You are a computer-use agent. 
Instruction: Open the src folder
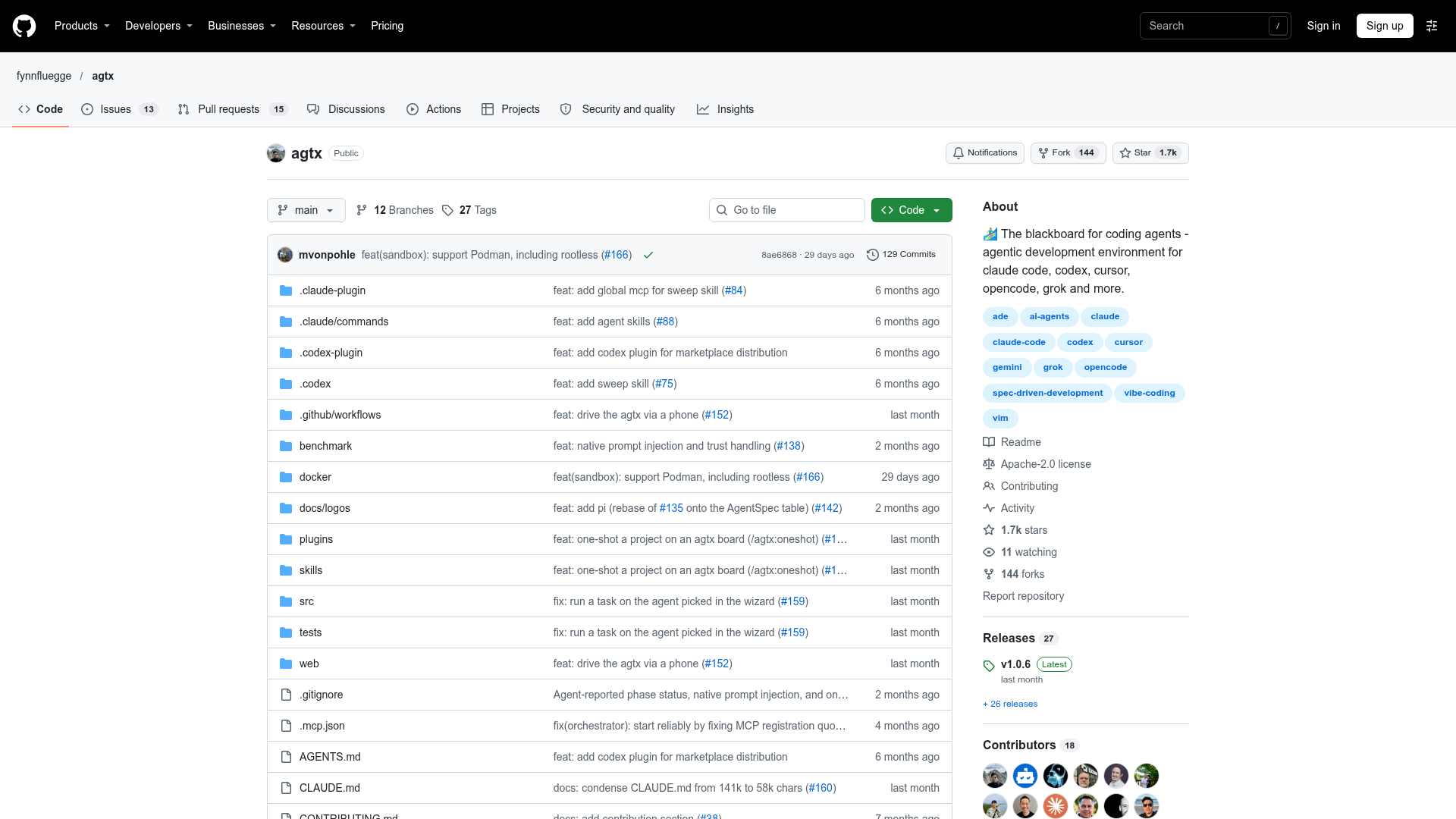(306, 601)
